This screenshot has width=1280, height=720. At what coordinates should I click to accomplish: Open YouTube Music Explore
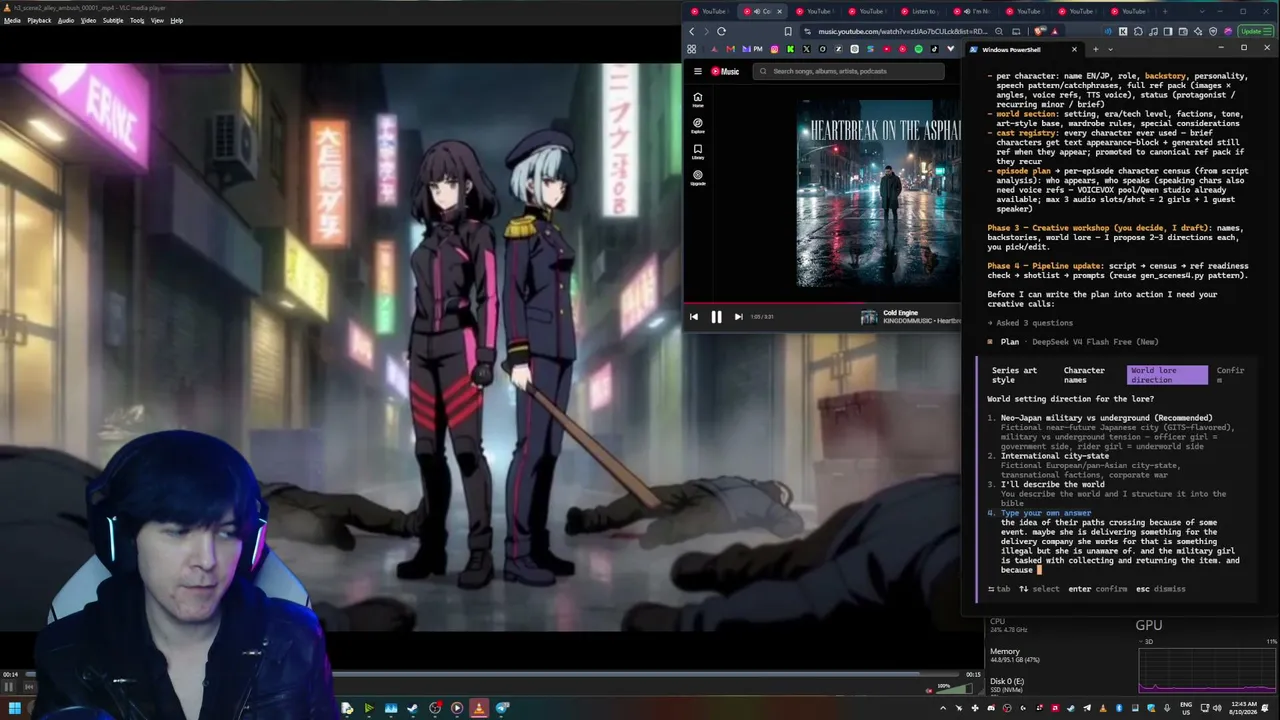(x=697, y=125)
